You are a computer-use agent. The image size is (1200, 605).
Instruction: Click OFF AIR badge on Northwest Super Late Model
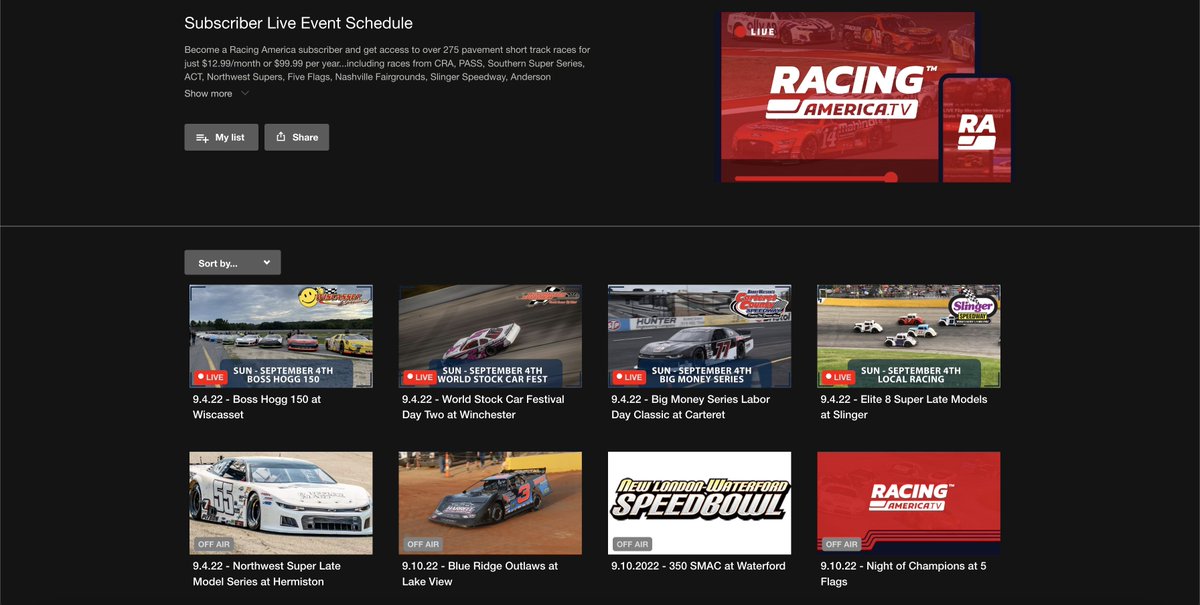(213, 544)
